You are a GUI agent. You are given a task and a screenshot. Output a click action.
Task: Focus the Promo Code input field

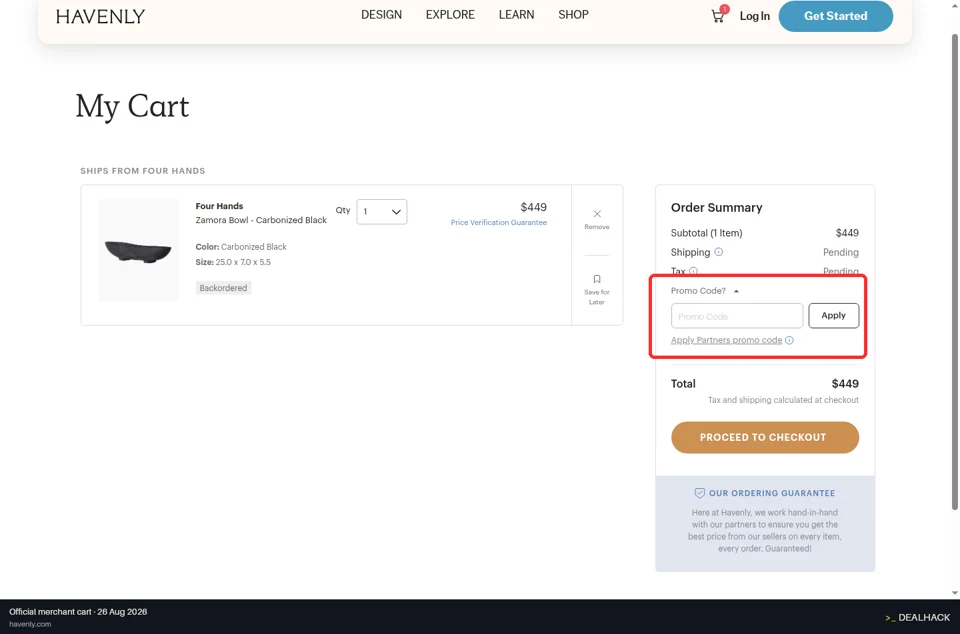pos(737,316)
